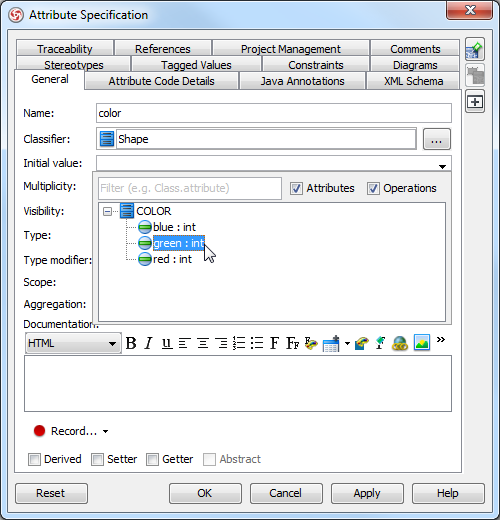
Task: Click the red attribute icon
Action: click(x=145, y=259)
